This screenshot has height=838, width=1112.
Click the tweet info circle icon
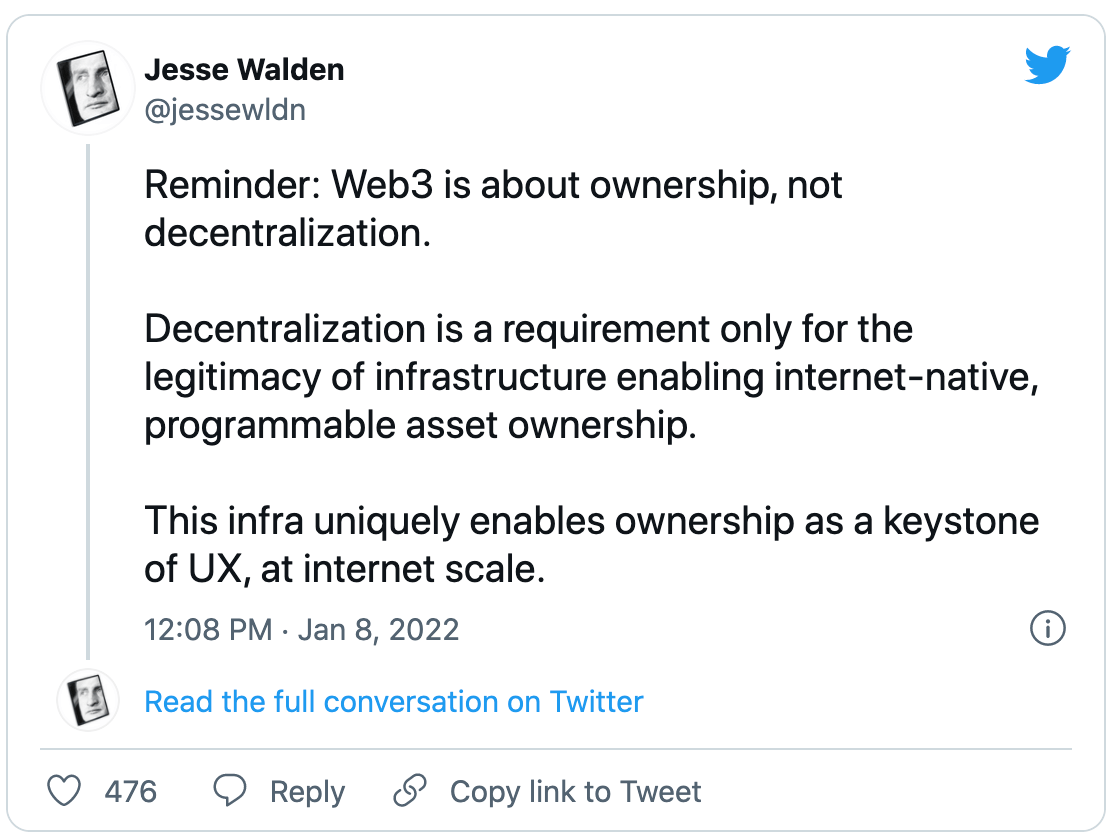pyautogui.click(x=1047, y=629)
